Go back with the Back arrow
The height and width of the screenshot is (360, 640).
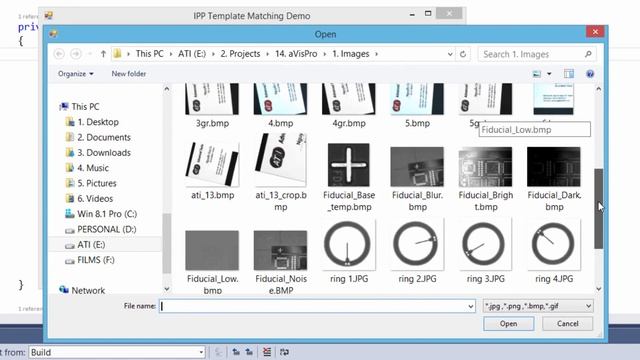(x=59, y=54)
